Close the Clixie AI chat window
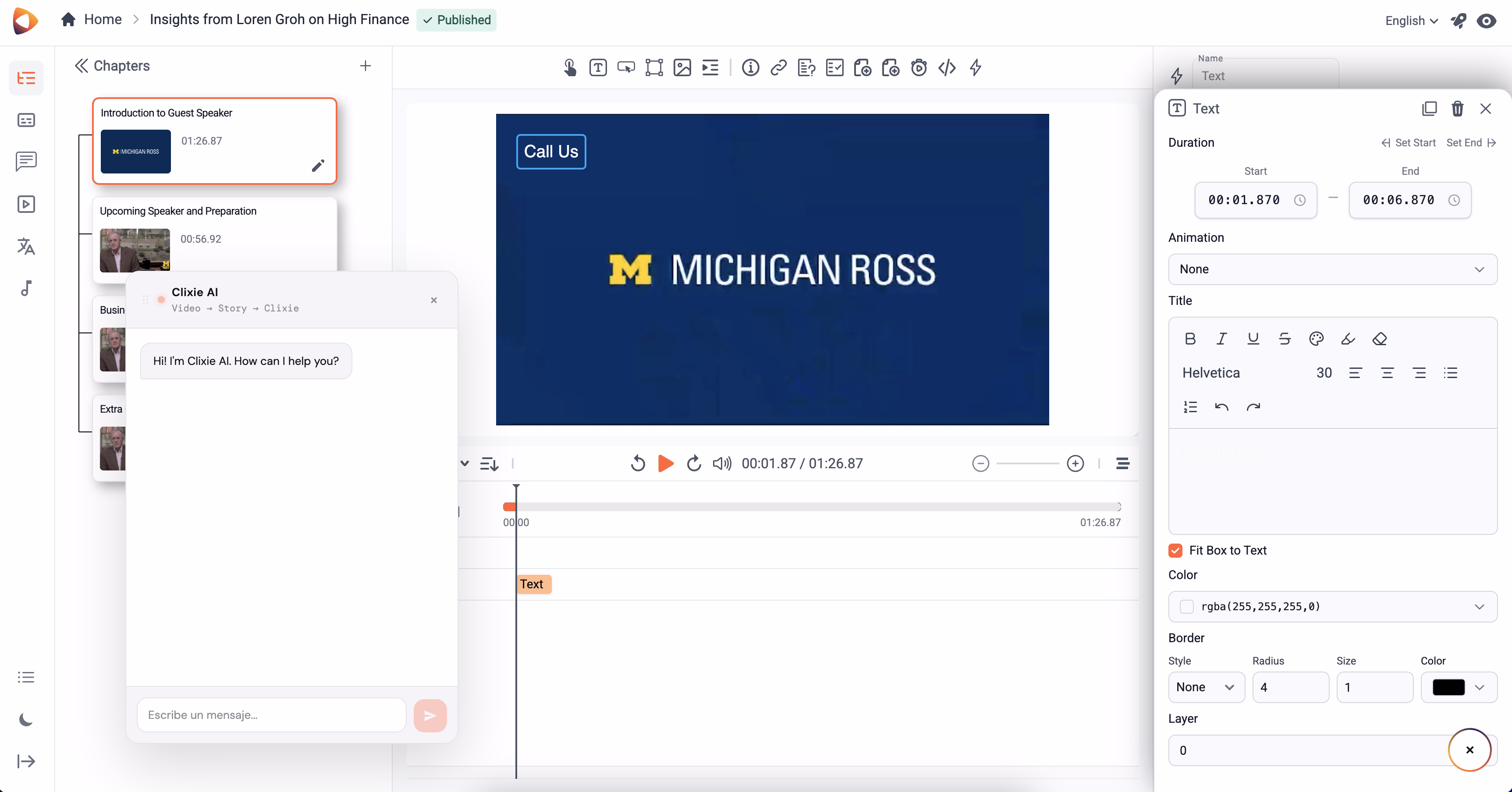This screenshot has height=792, width=1512. coord(434,300)
